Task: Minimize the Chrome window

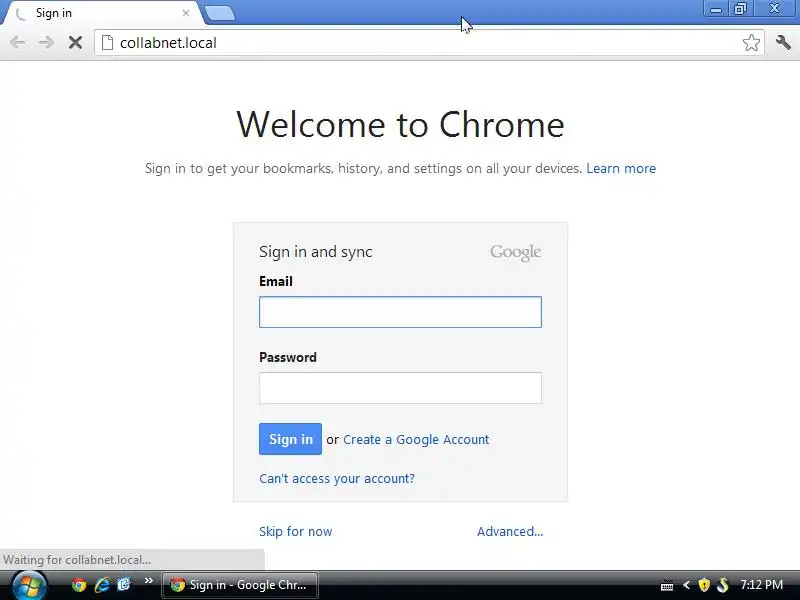Action: tap(716, 9)
